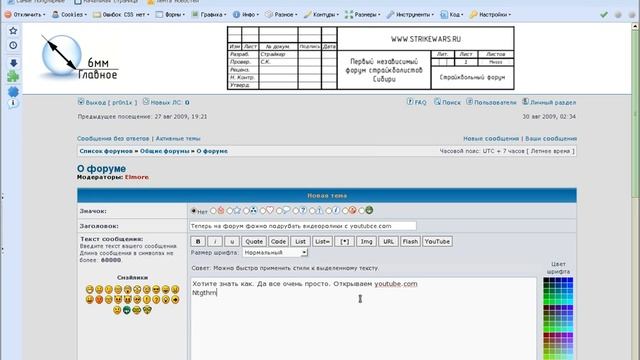640x360 pixels.
Task: Open the Инструменты toolbar menu
Action: click(x=411, y=14)
